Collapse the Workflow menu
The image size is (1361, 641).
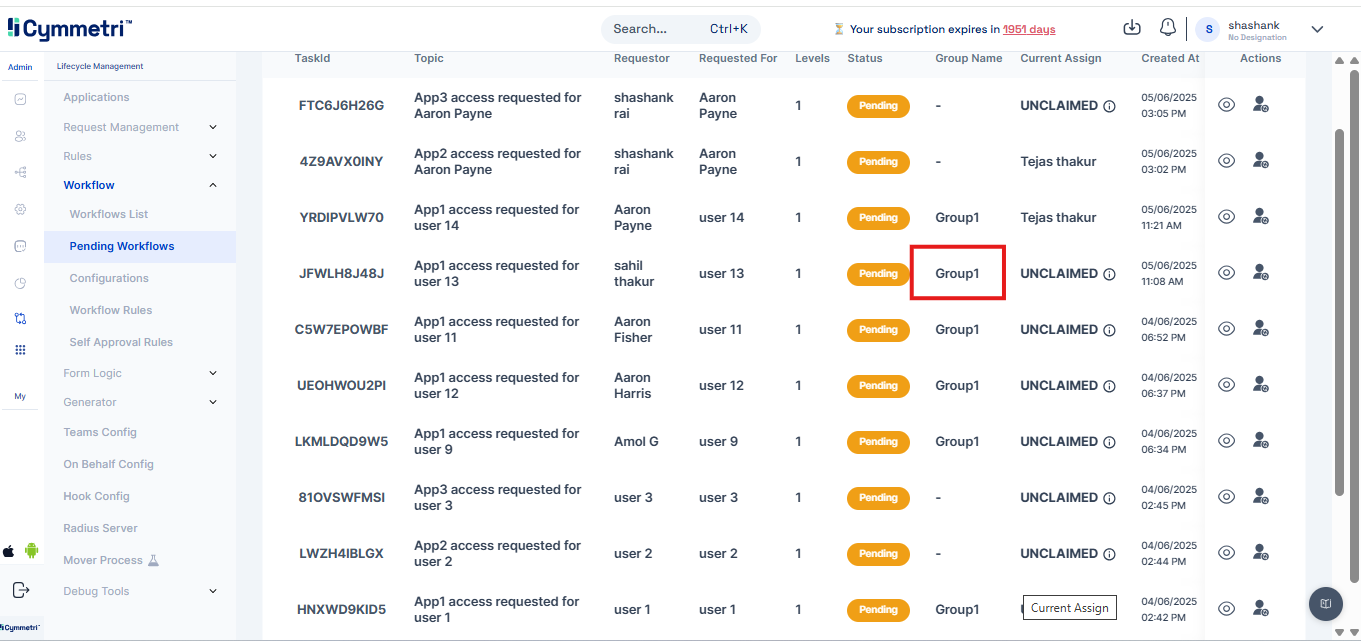coord(140,185)
